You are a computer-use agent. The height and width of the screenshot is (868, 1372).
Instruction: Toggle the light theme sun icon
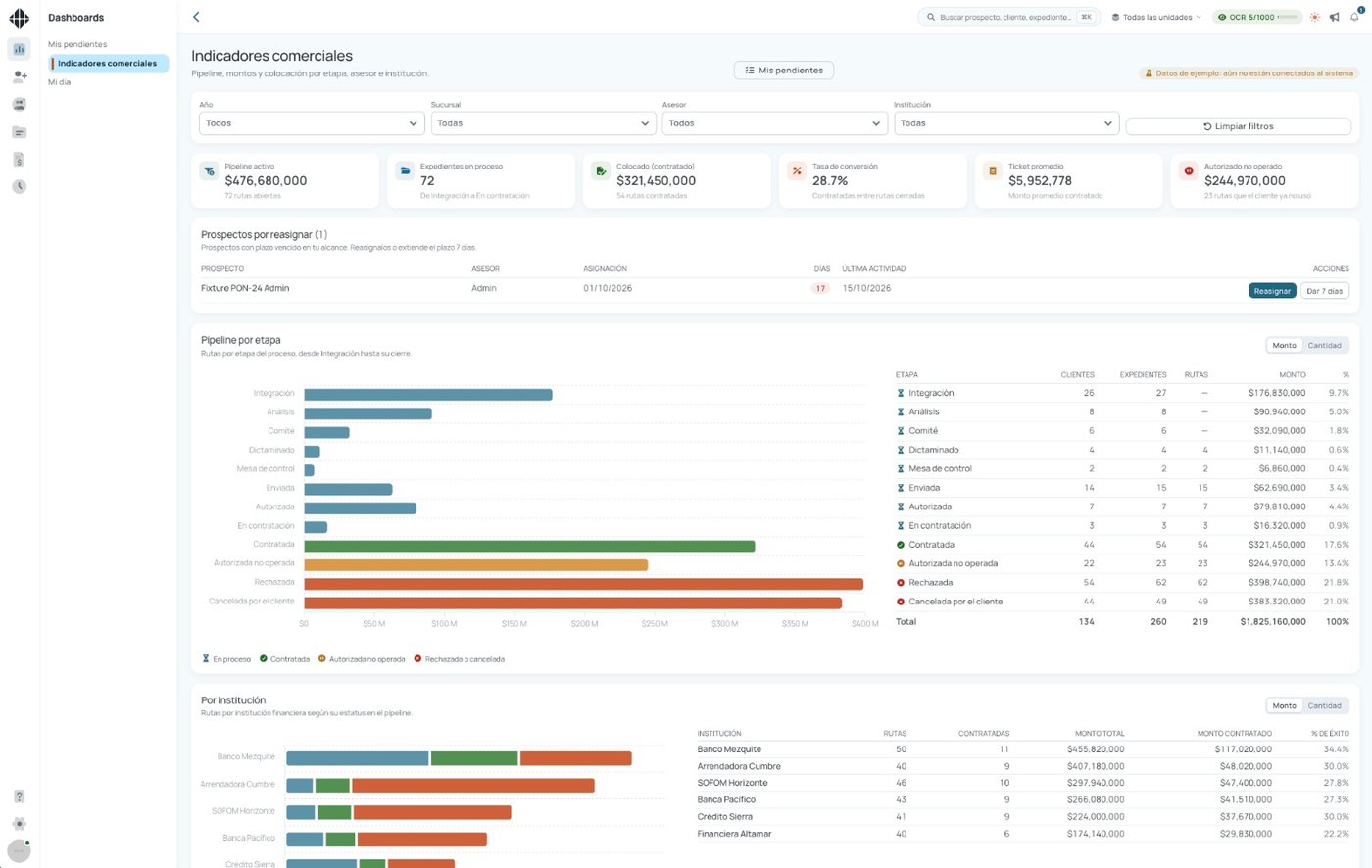pos(1314,17)
